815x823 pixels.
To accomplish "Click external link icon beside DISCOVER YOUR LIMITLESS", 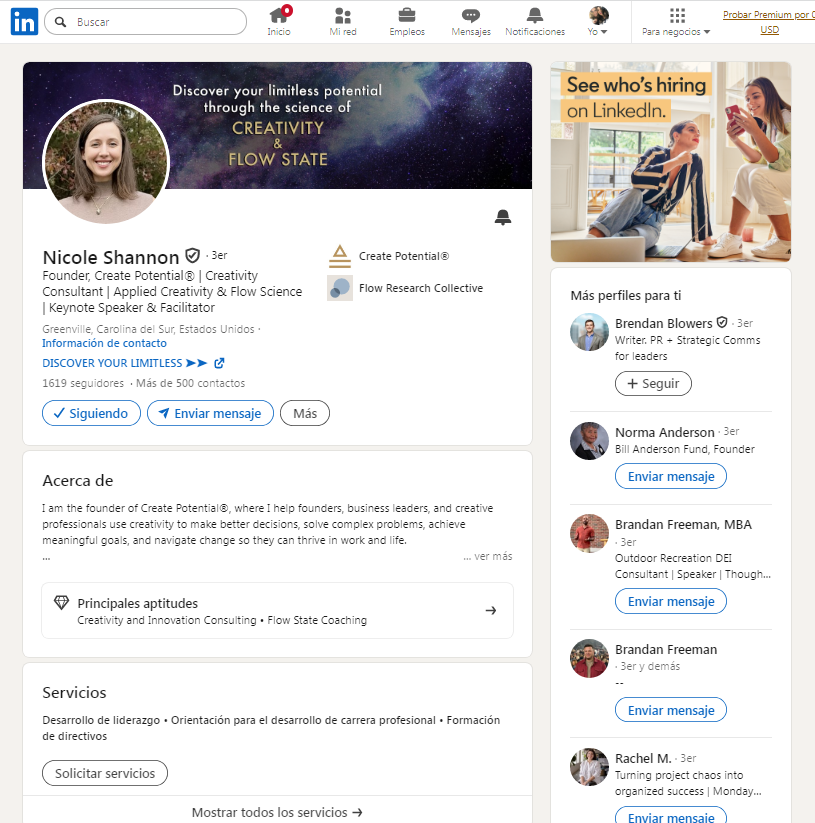I will 219,363.
